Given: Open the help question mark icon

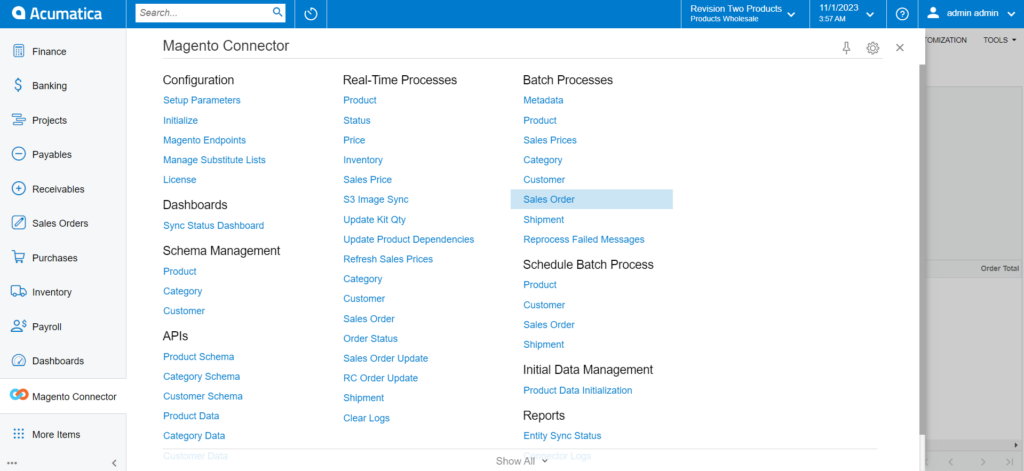Looking at the screenshot, I should coord(903,14).
